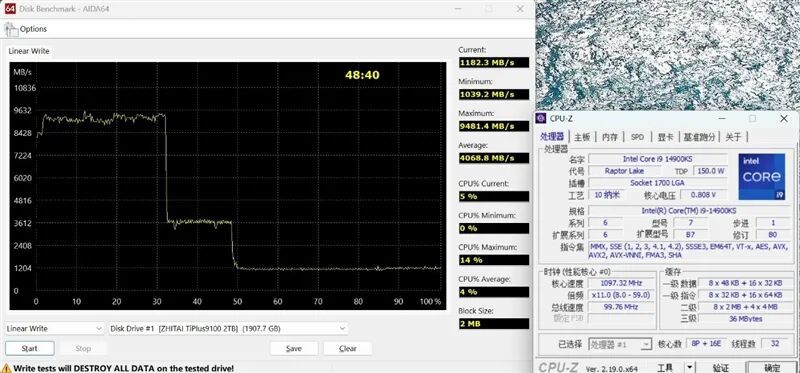800x373 pixels.
Task: Click the Average 4068.8 MB/s value
Action: pos(493,158)
